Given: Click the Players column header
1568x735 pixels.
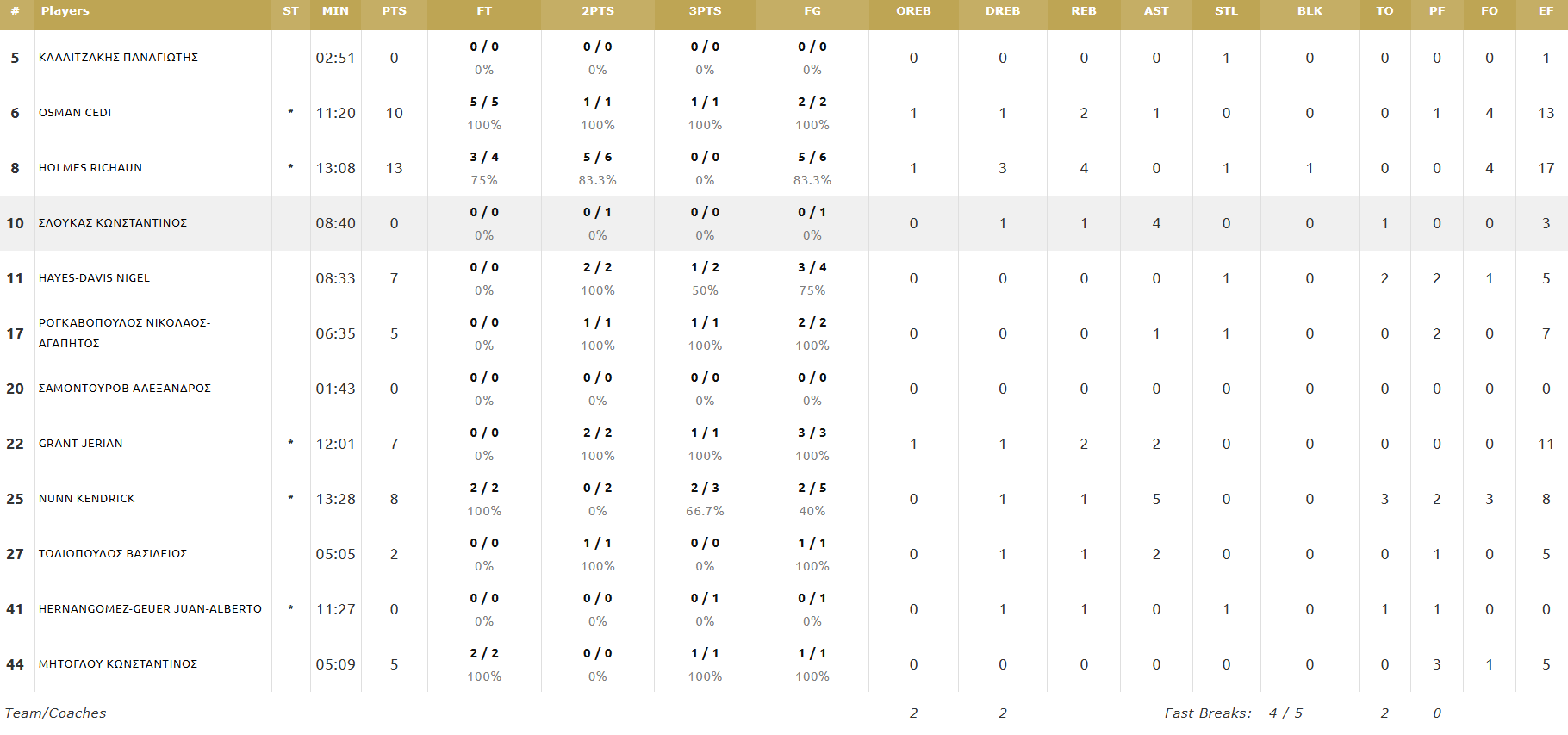Looking at the screenshot, I should click(65, 11).
